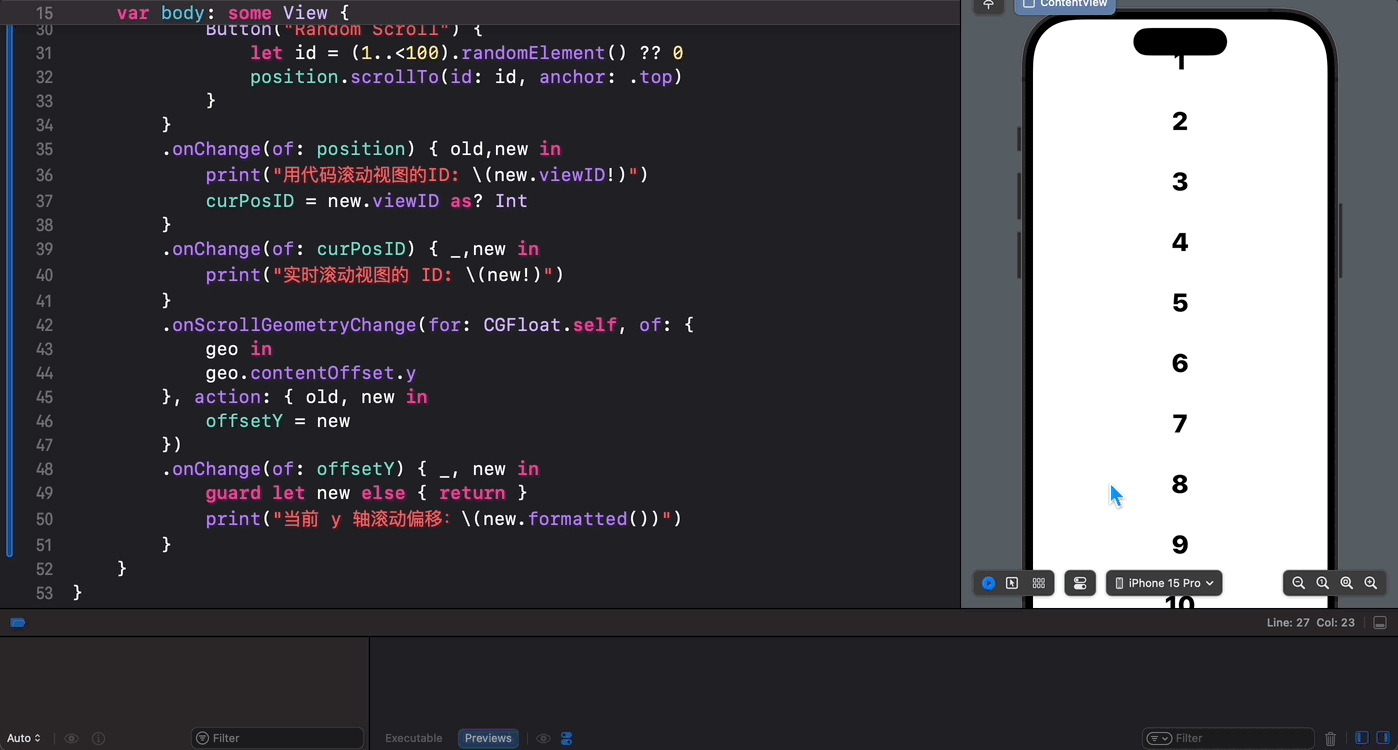Screen dimensions: 1398x750
Task: Toggle the breakpoint activation button in debug bar
Action: point(18,622)
